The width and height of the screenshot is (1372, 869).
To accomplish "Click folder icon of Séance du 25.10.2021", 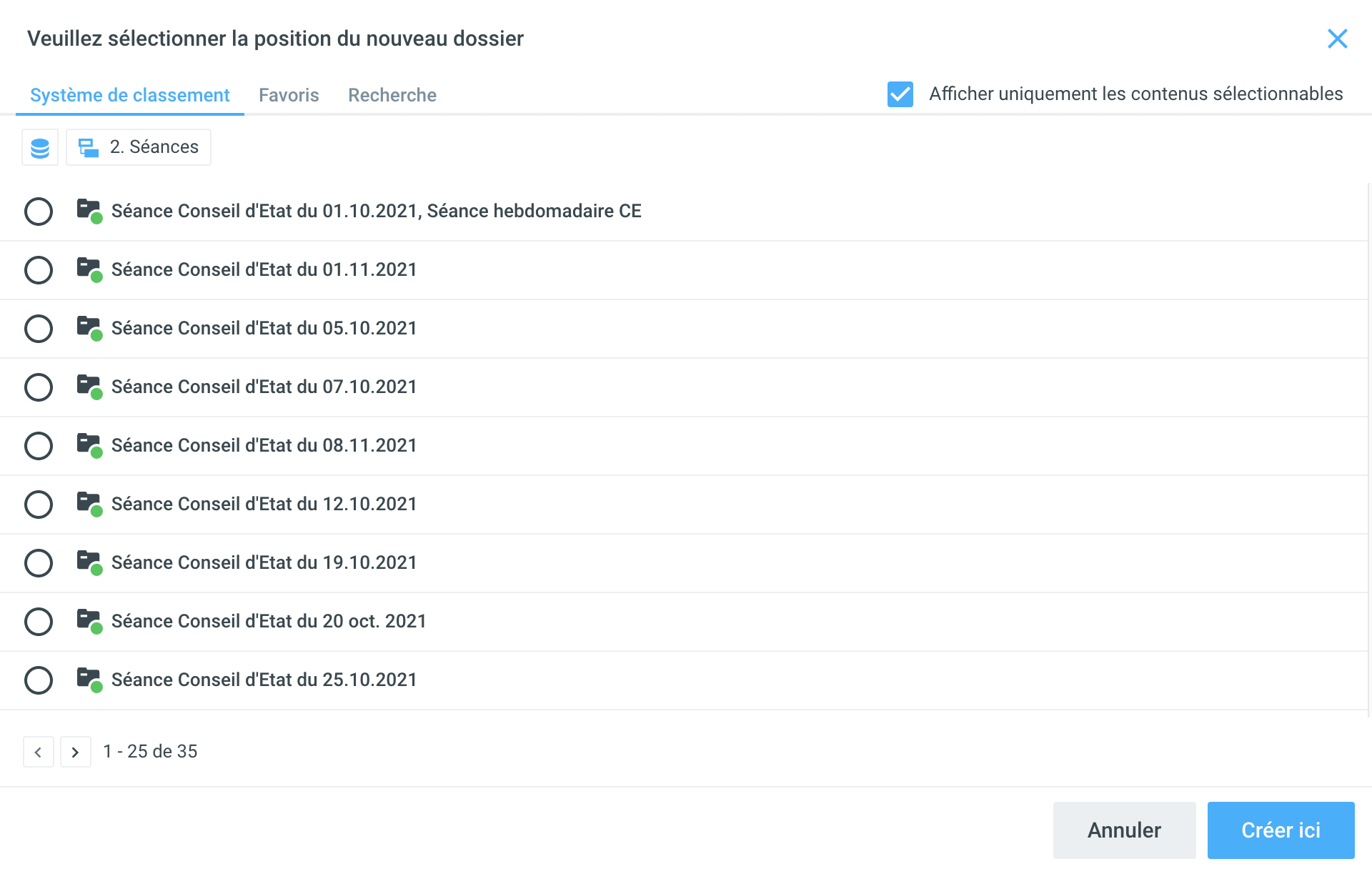I will [x=89, y=679].
